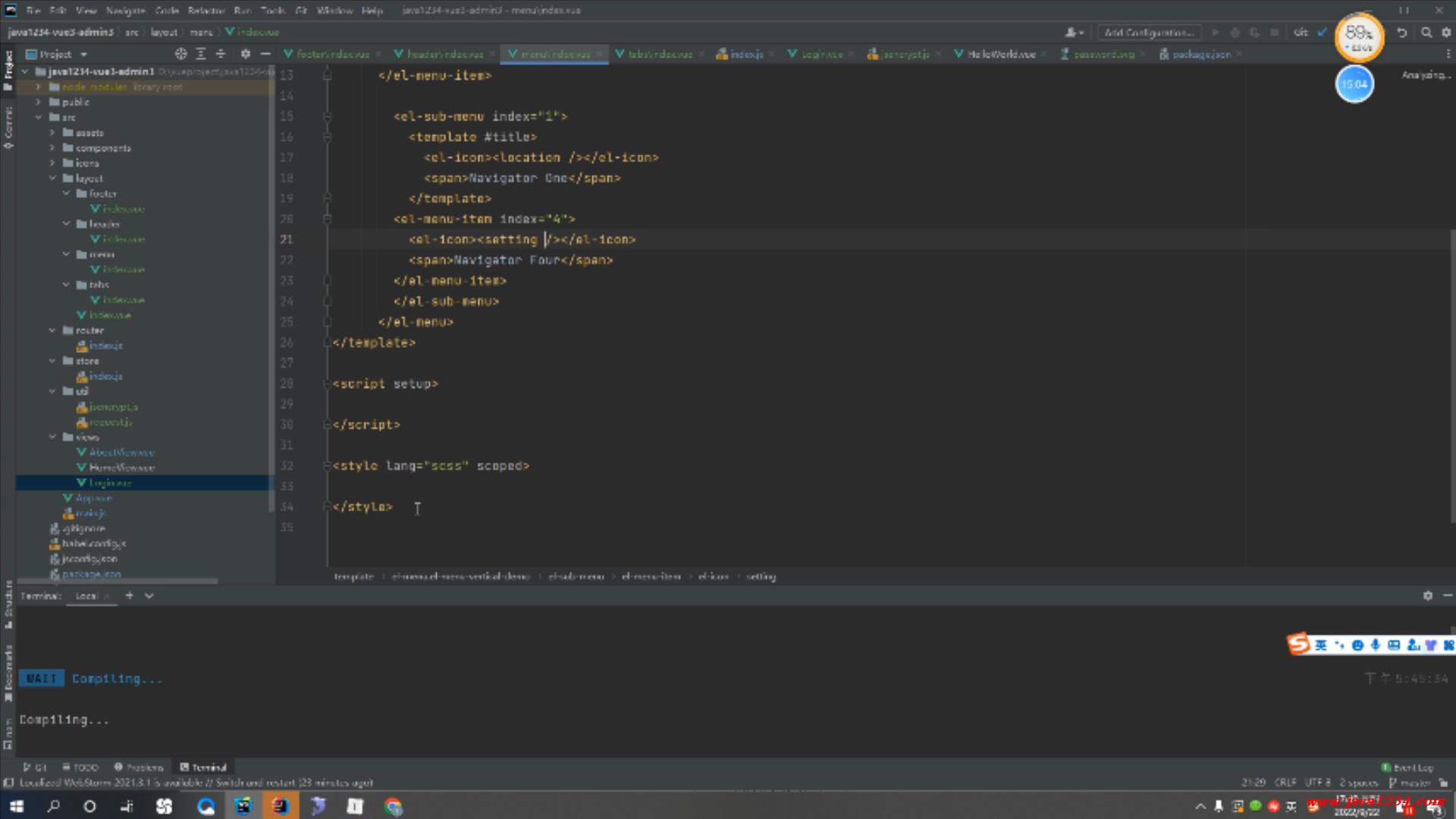Click the Run configuration play icon
This screenshot has width=1456, height=819.
pyautogui.click(x=1215, y=33)
